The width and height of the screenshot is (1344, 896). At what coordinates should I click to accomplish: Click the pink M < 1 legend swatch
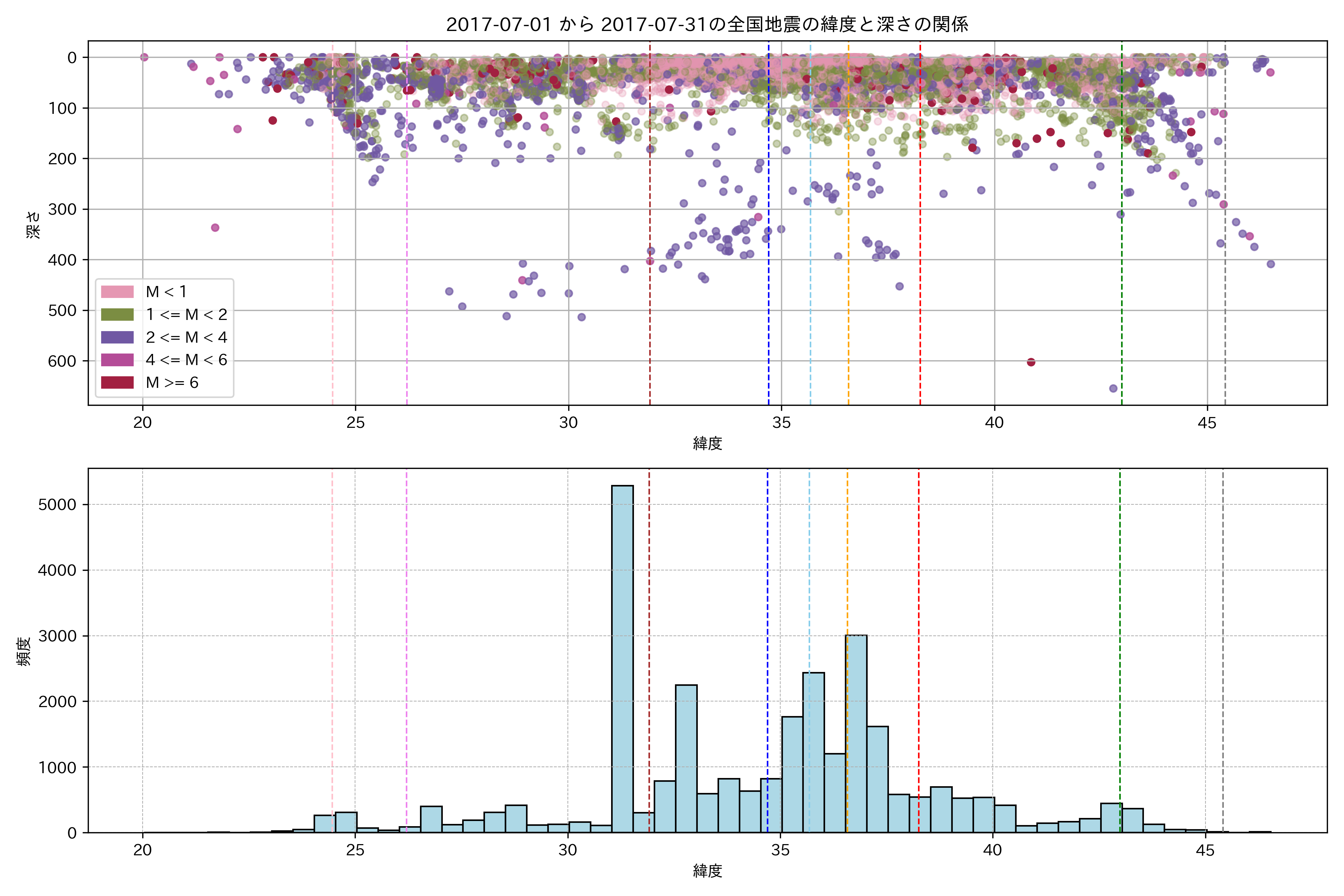click(x=117, y=292)
